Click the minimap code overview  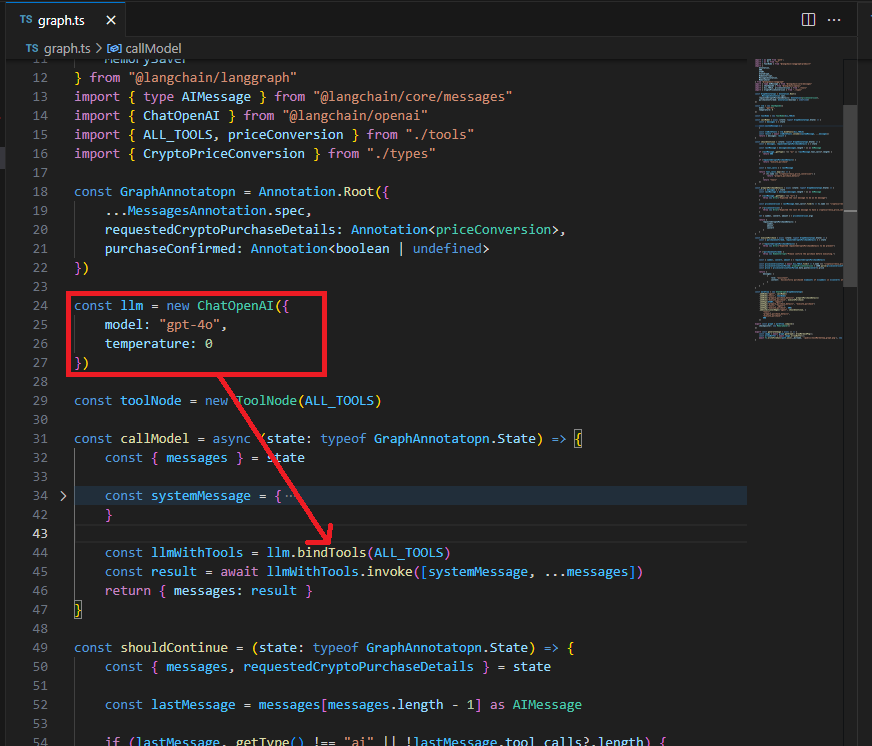pos(798,199)
